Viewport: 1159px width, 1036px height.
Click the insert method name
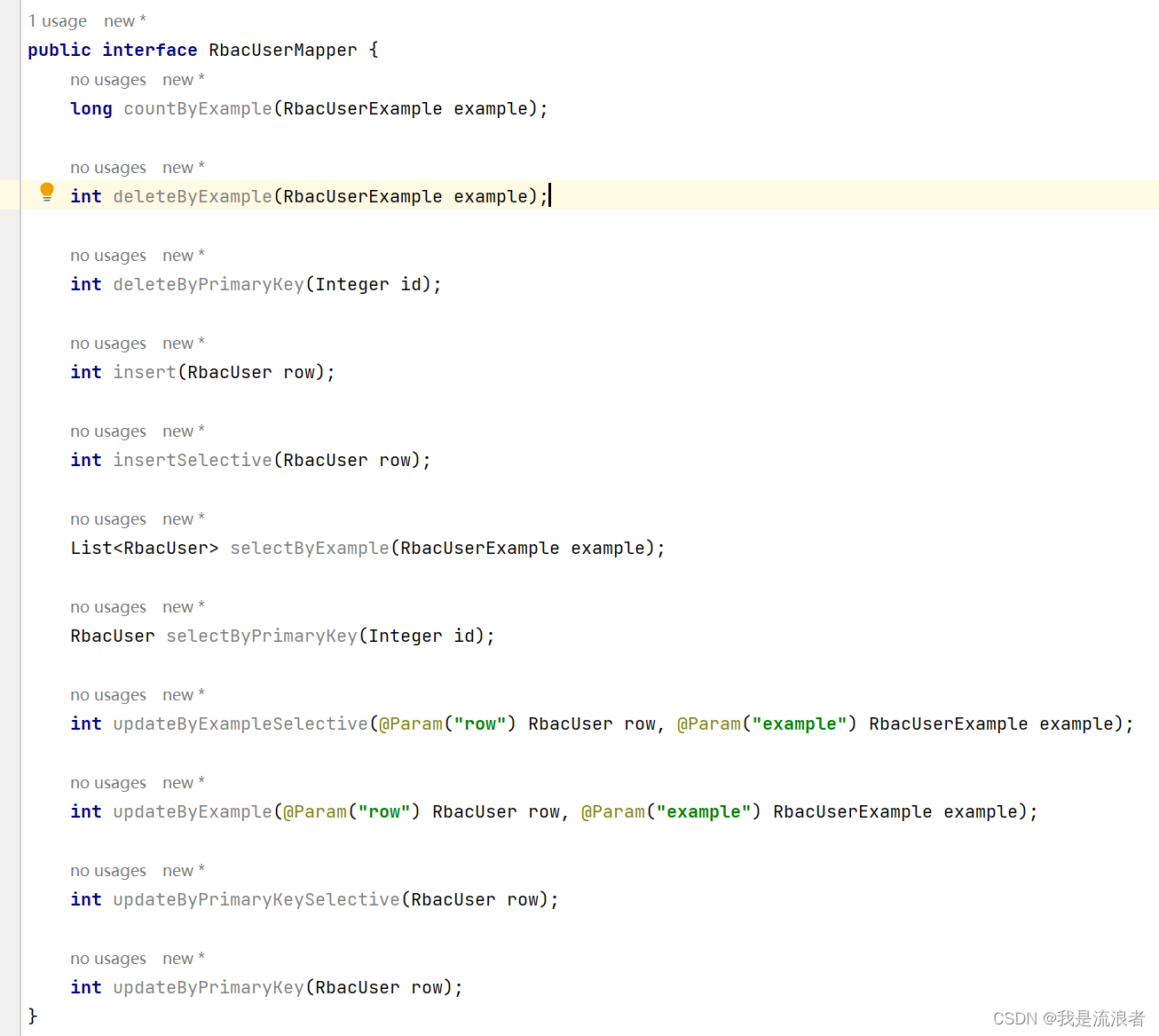[x=145, y=372]
